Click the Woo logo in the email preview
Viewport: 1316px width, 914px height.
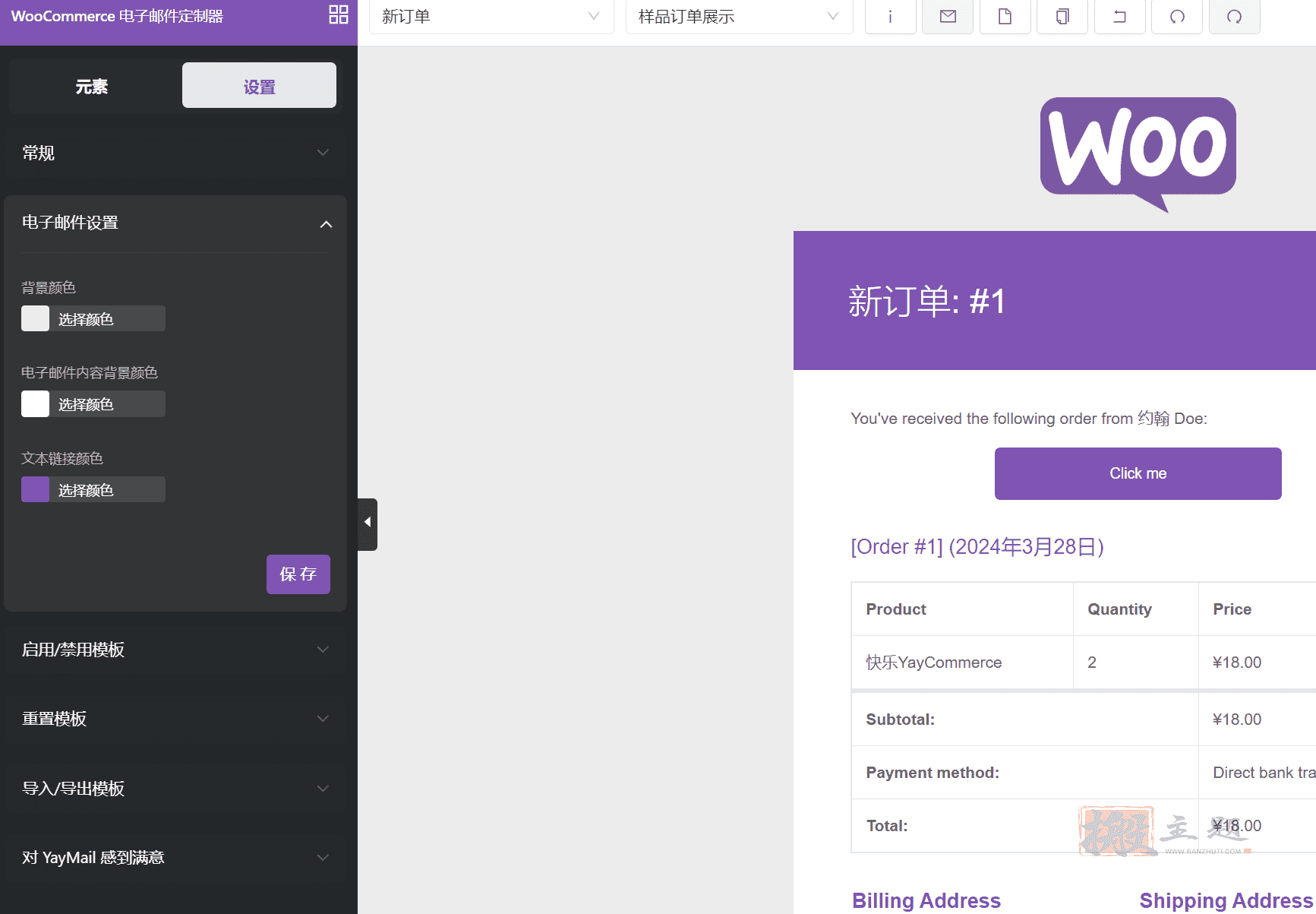(x=1138, y=153)
